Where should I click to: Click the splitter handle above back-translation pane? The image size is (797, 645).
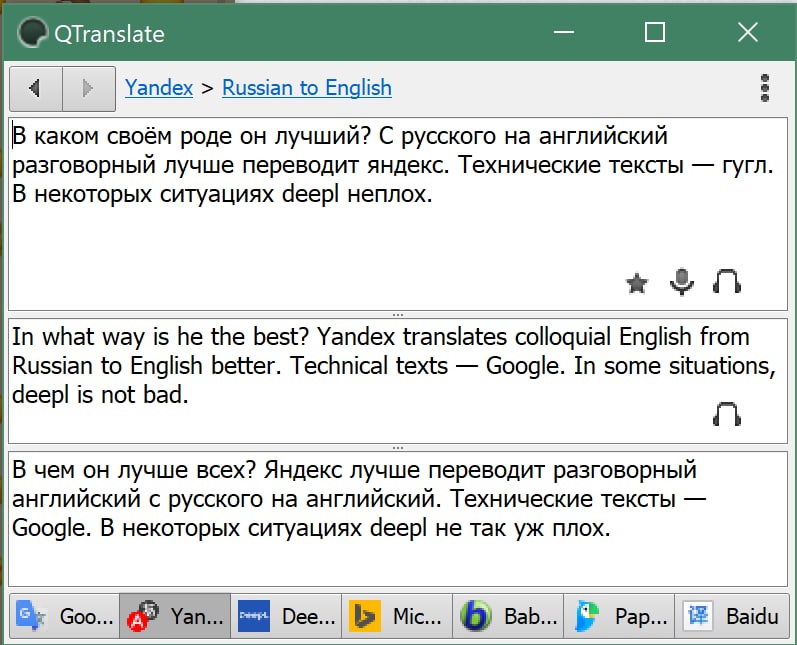pyautogui.click(x=398, y=448)
